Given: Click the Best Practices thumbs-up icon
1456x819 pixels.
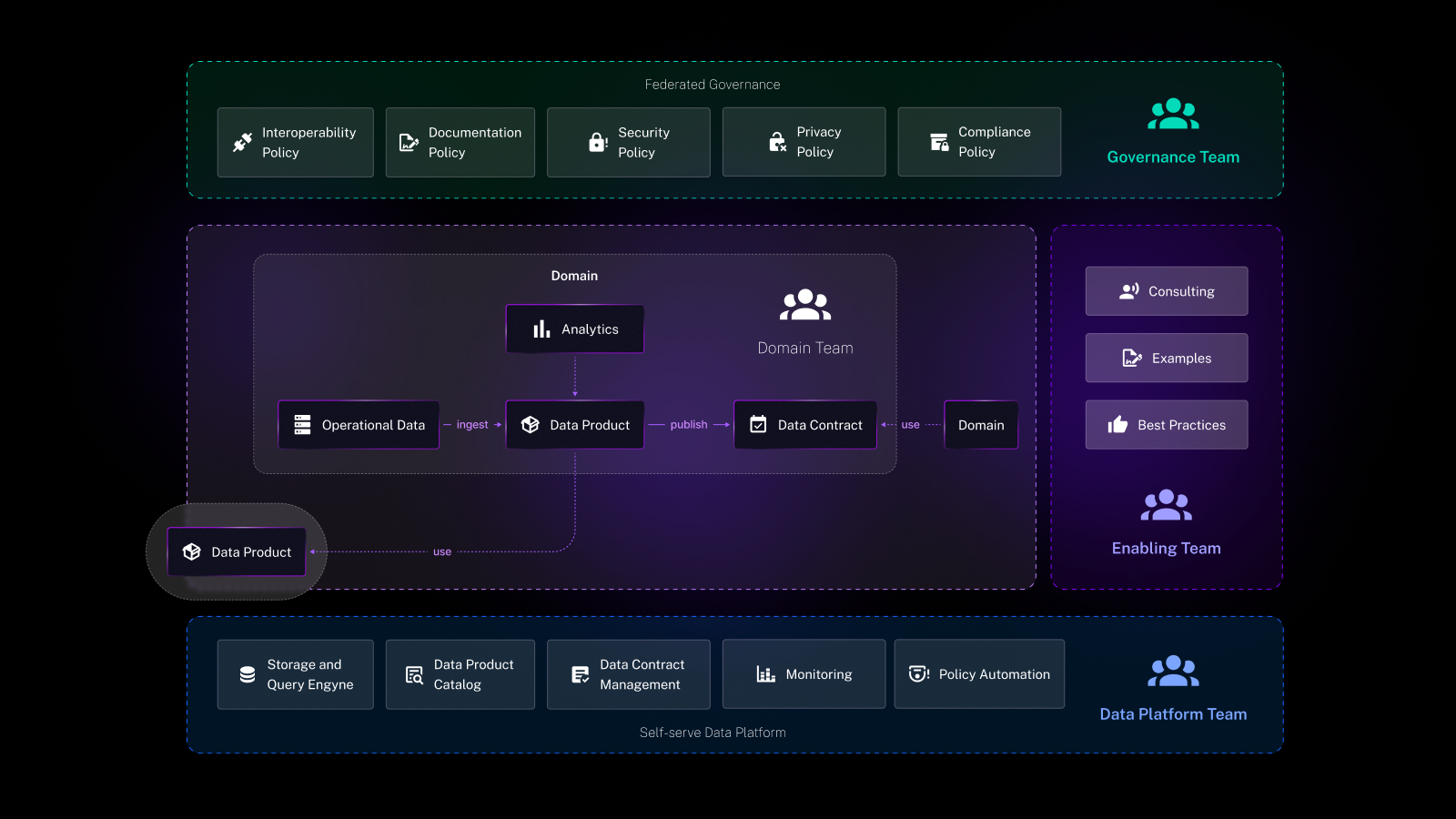Looking at the screenshot, I should (1117, 425).
